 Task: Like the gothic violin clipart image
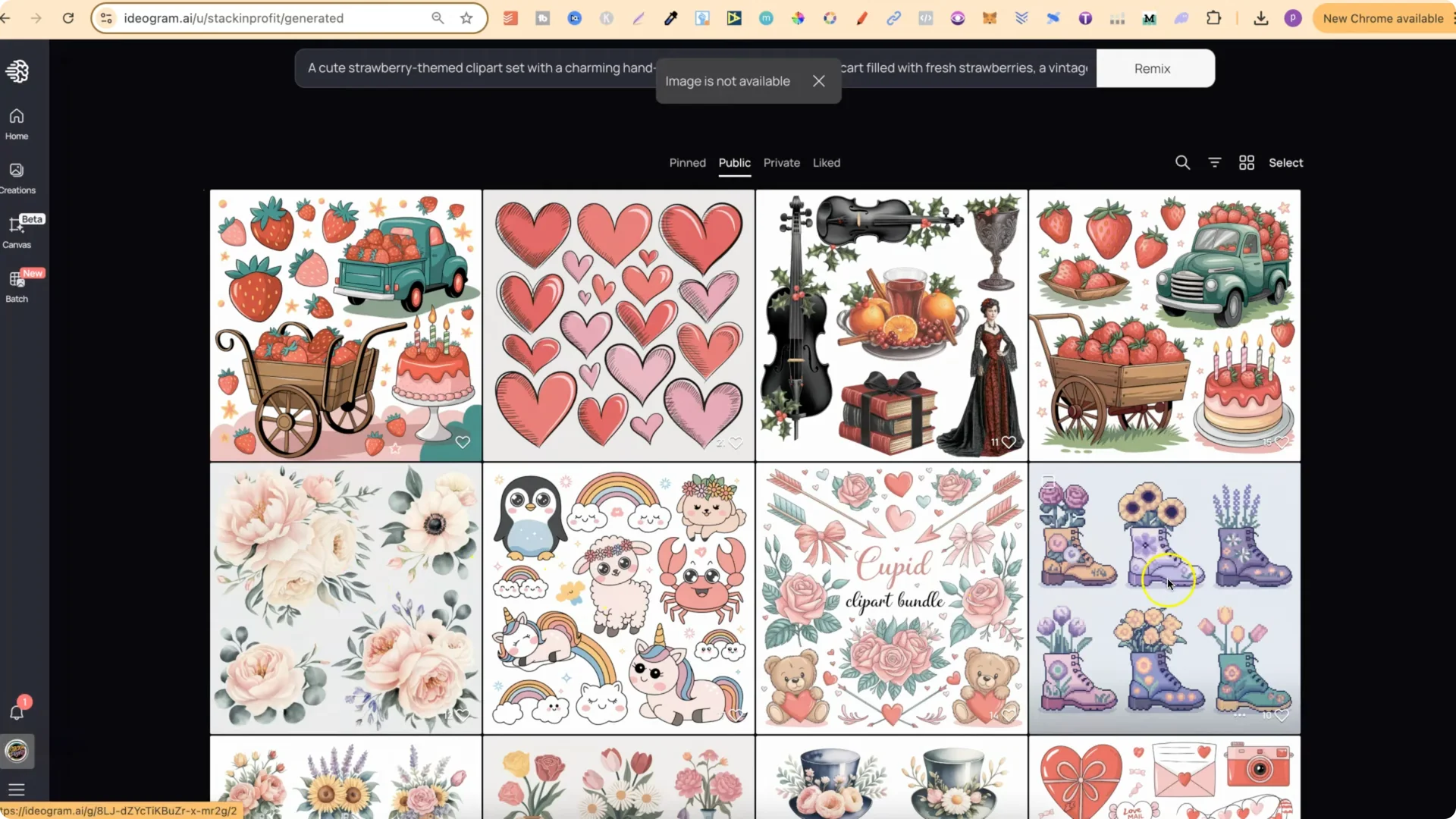(1009, 442)
